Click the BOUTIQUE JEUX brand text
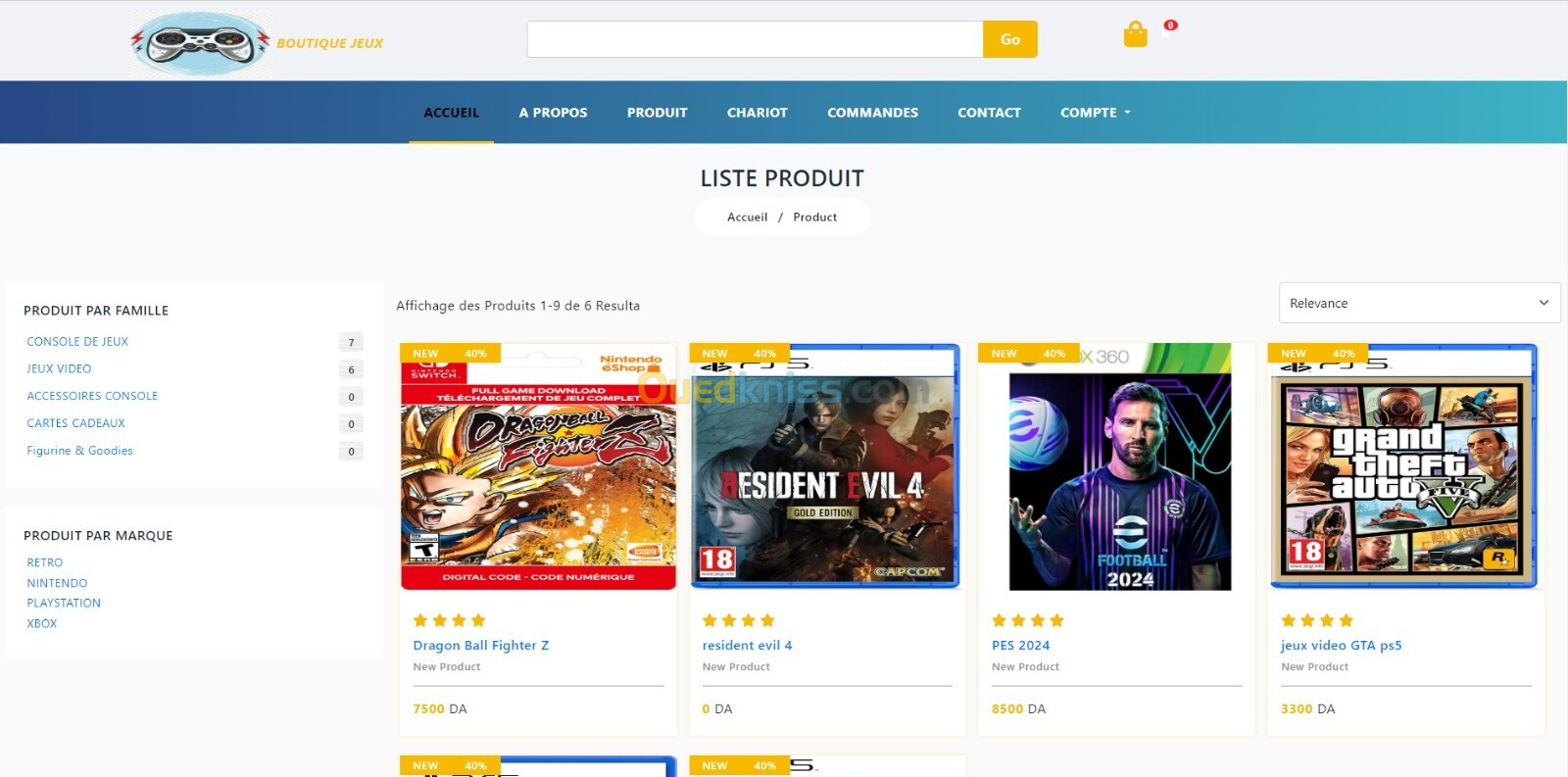This screenshot has width=1568, height=777. pyautogui.click(x=329, y=43)
